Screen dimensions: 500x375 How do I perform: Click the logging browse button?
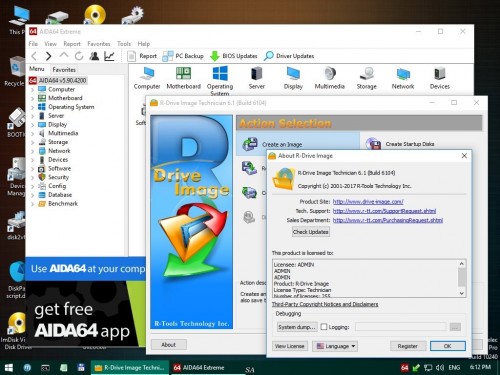point(455,327)
